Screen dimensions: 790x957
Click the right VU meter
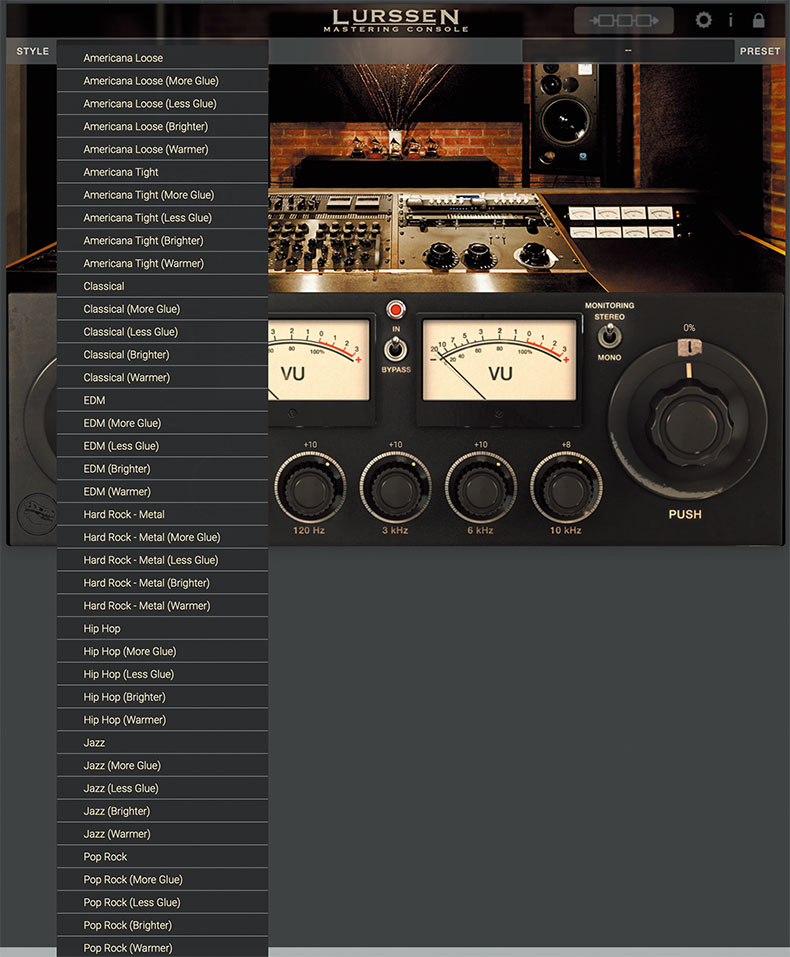point(499,360)
